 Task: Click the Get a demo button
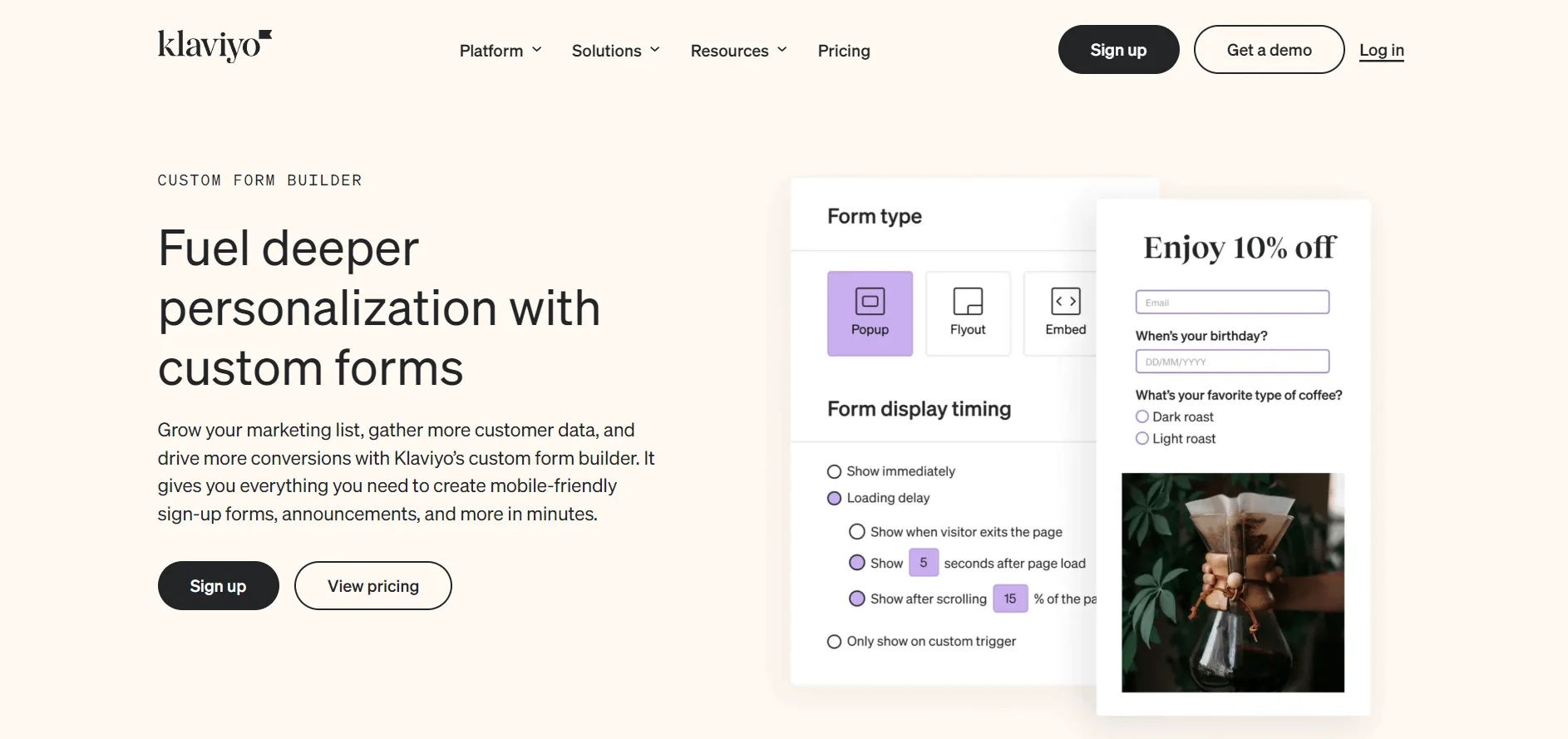(1268, 49)
